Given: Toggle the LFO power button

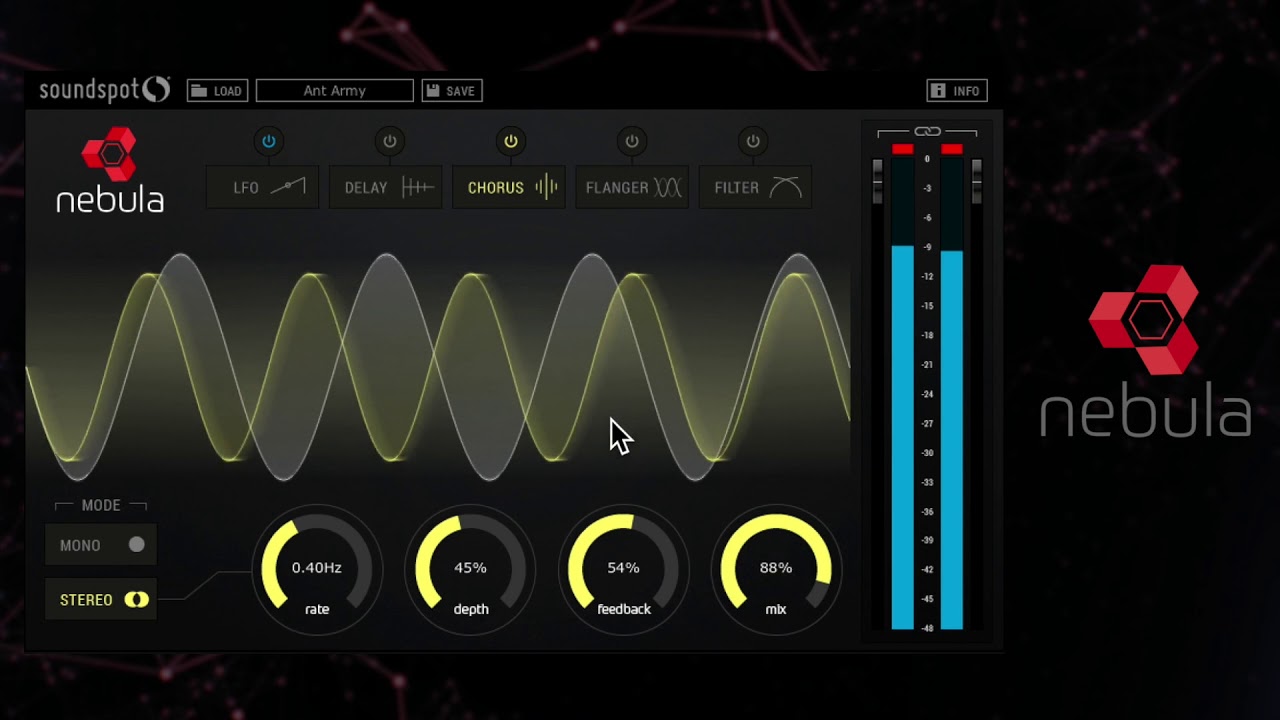Looking at the screenshot, I should coord(268,141).
